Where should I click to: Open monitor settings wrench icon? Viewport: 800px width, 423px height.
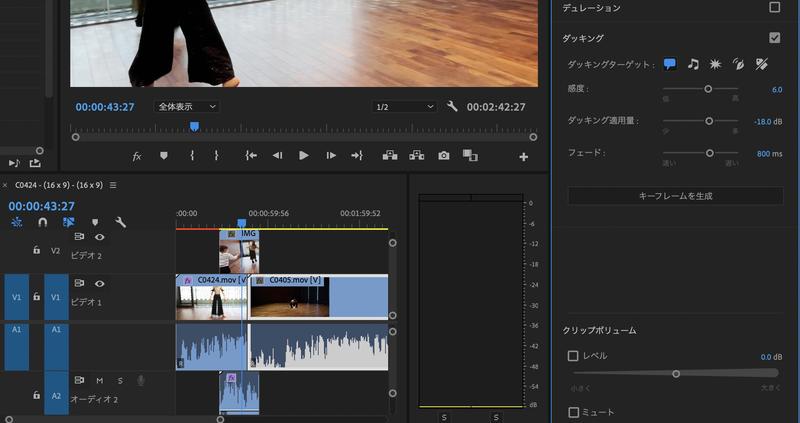[x=452, y=107]
